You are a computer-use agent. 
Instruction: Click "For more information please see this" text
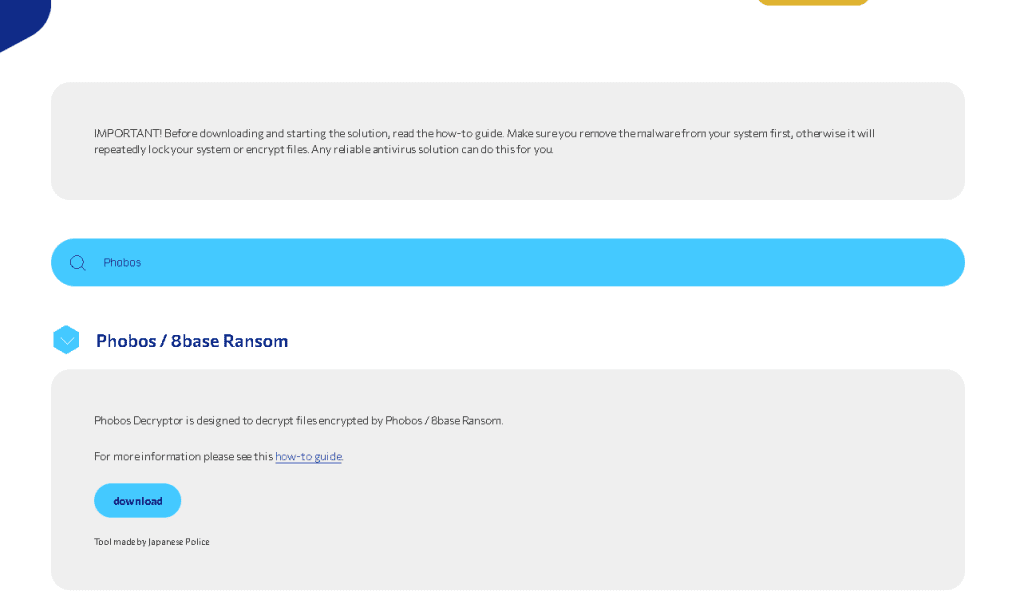(183, 457)
